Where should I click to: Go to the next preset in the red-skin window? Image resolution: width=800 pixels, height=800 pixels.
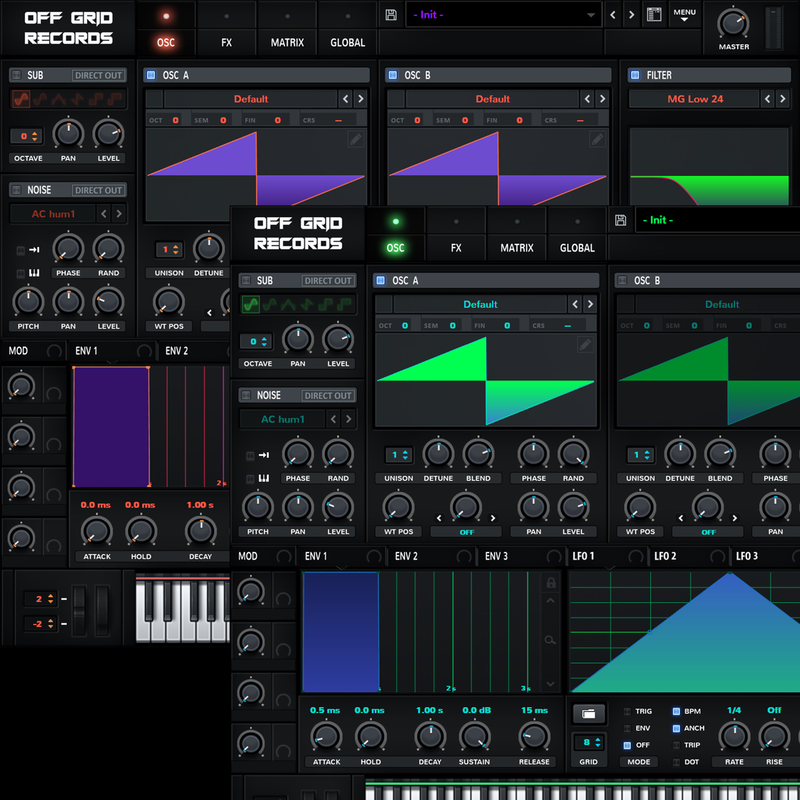coord(632,15)
